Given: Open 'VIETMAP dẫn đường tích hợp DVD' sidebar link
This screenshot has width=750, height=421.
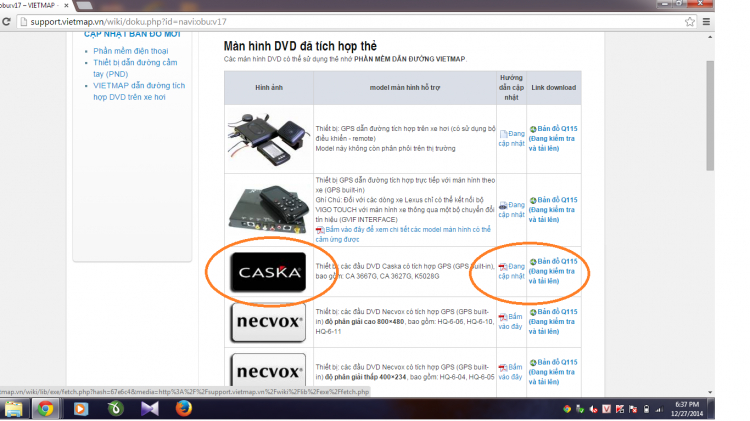Looking at the screenshot, I should (x=139, y=91).
